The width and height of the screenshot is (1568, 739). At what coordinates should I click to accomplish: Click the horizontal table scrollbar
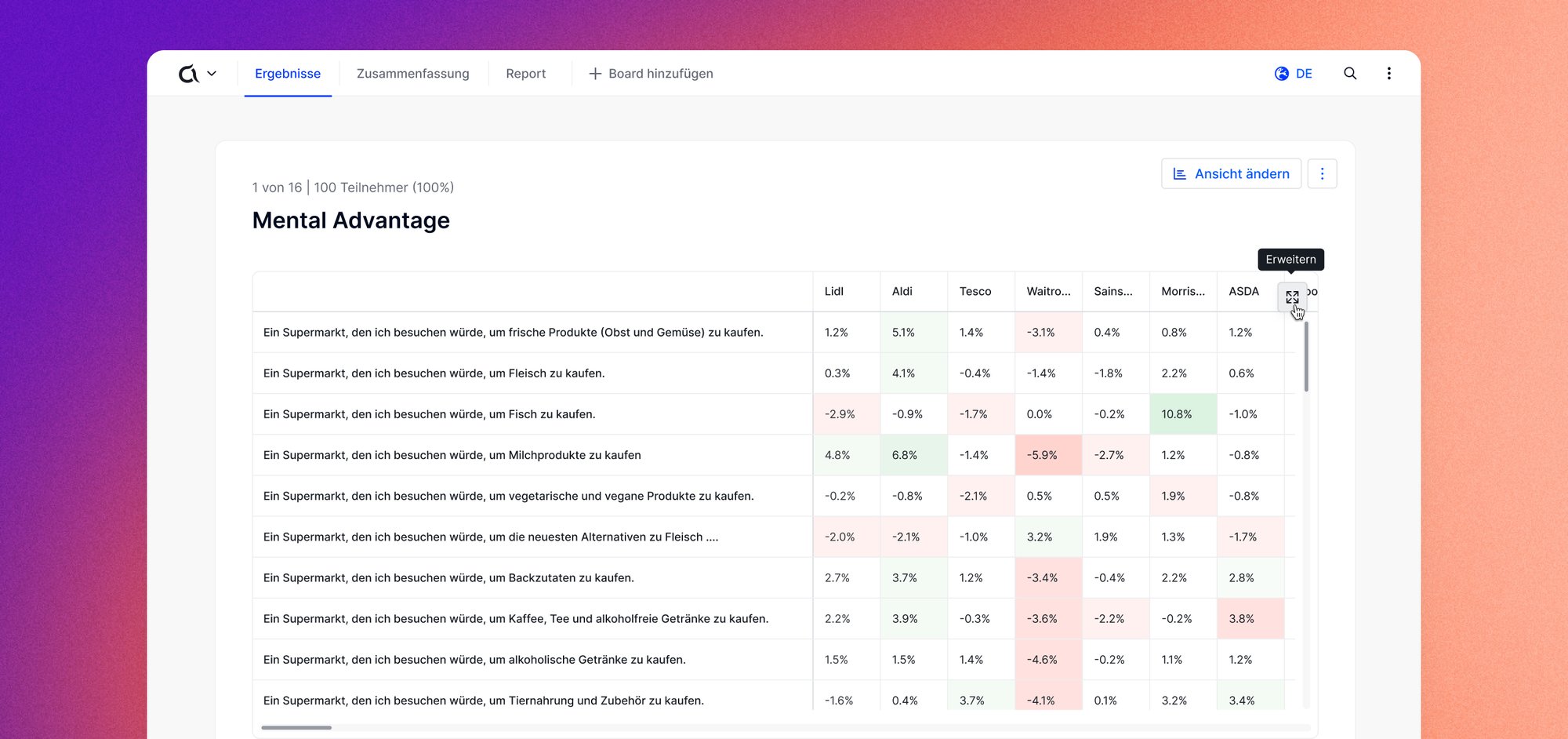[x=296, y=728]
